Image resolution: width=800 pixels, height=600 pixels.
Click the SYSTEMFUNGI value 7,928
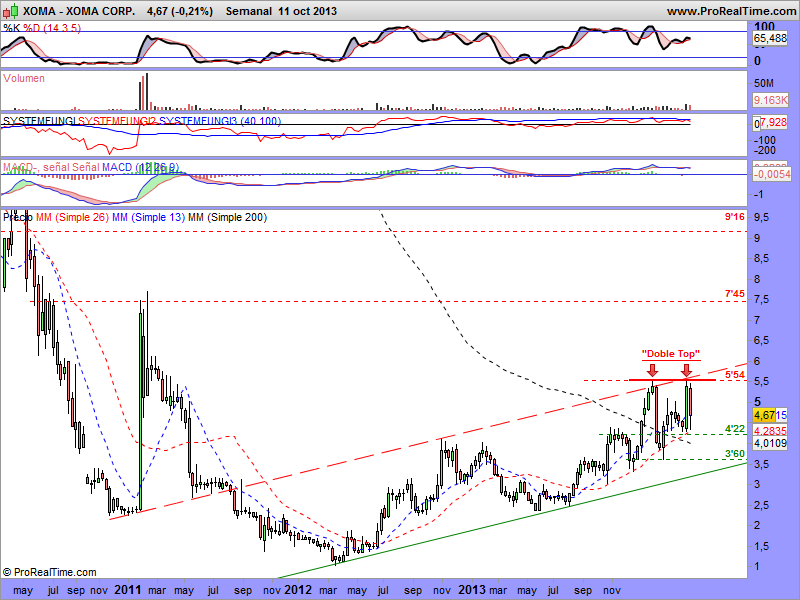[773, 122]
